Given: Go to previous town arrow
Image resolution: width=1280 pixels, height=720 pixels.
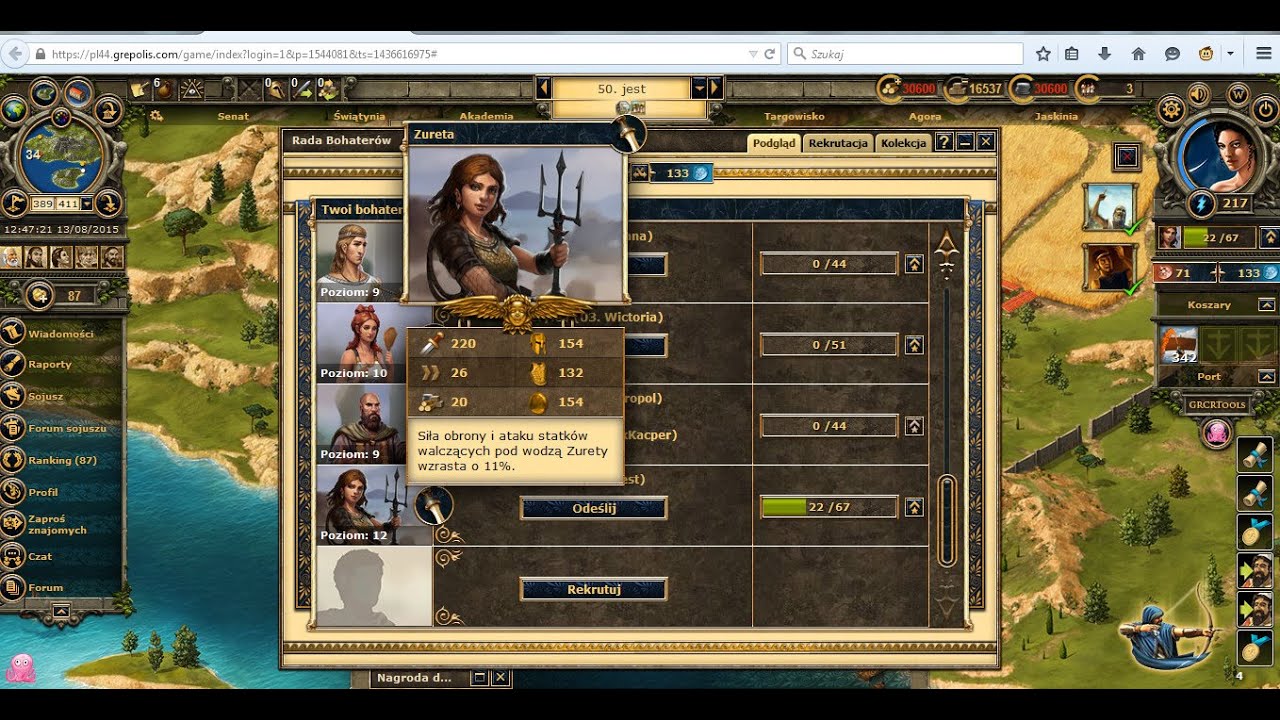Looking at the screenshot, I should [544, 88].
